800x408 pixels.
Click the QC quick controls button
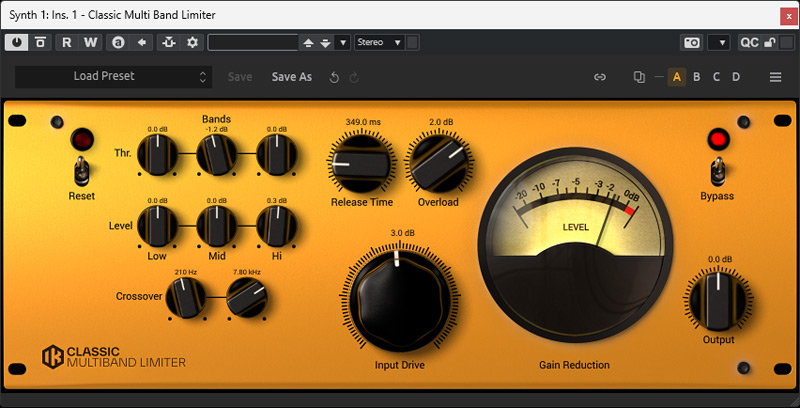click(749, 42)
